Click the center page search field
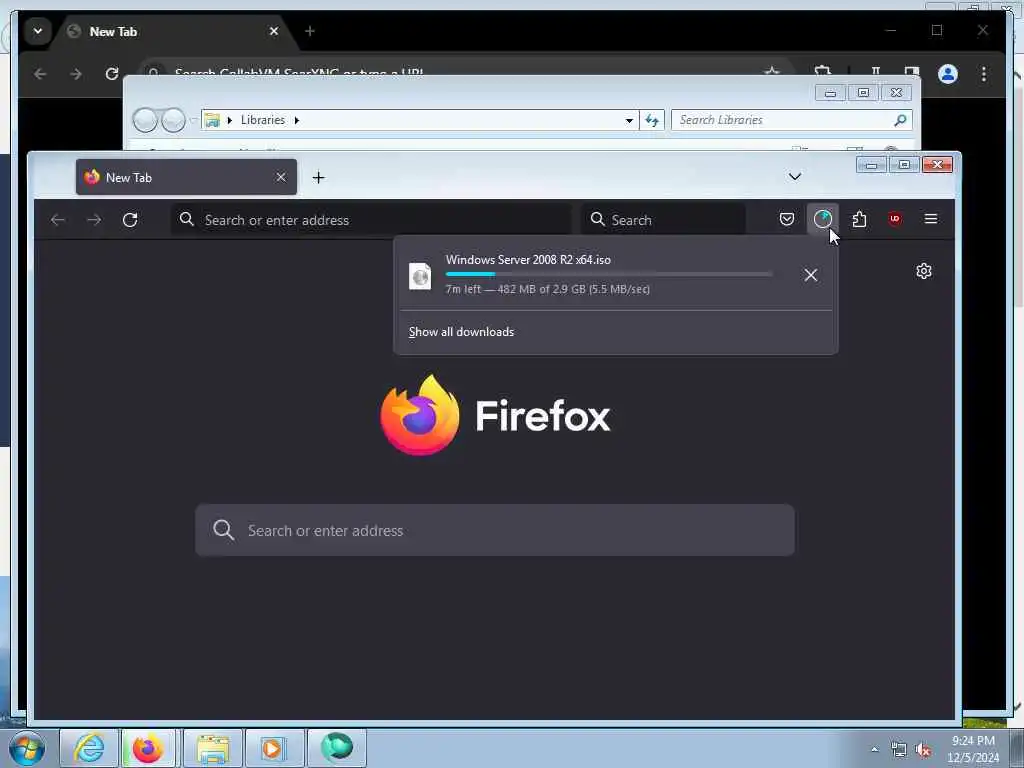The image size is (1024, 768). pyautogui.click(x=495, y=530)
